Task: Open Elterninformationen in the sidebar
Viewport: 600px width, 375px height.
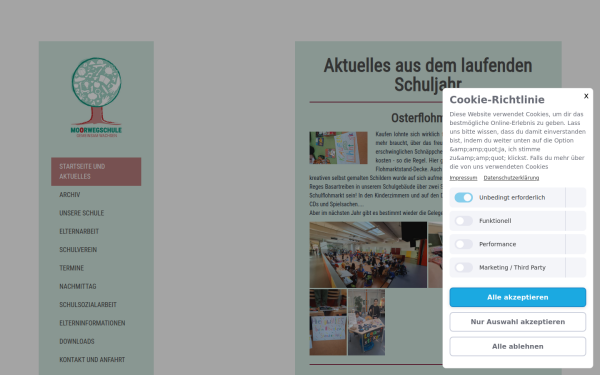Action: pyautogui.click(x=92, y=323)
